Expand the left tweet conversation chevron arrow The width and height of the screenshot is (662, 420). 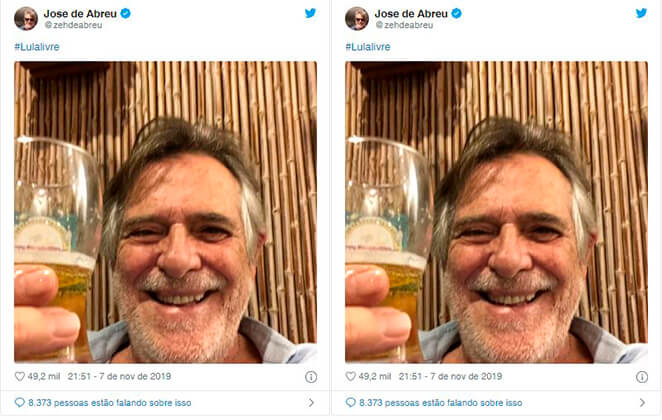coord(310,402)
